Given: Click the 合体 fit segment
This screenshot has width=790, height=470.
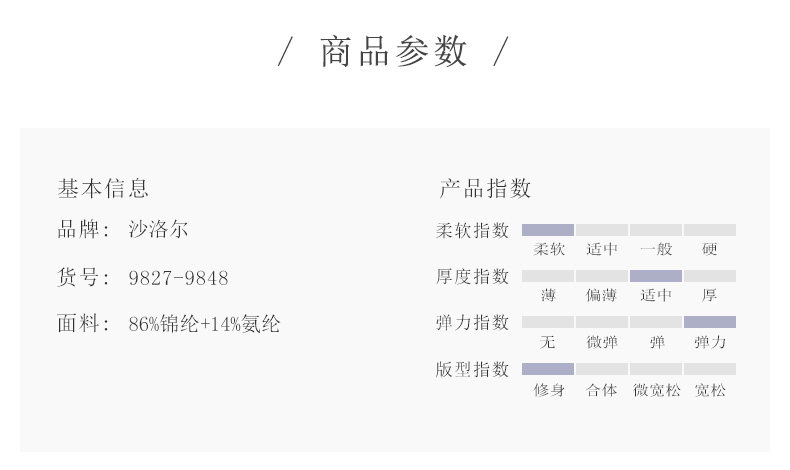Looking at the screenshot, I should pos(602,369).
